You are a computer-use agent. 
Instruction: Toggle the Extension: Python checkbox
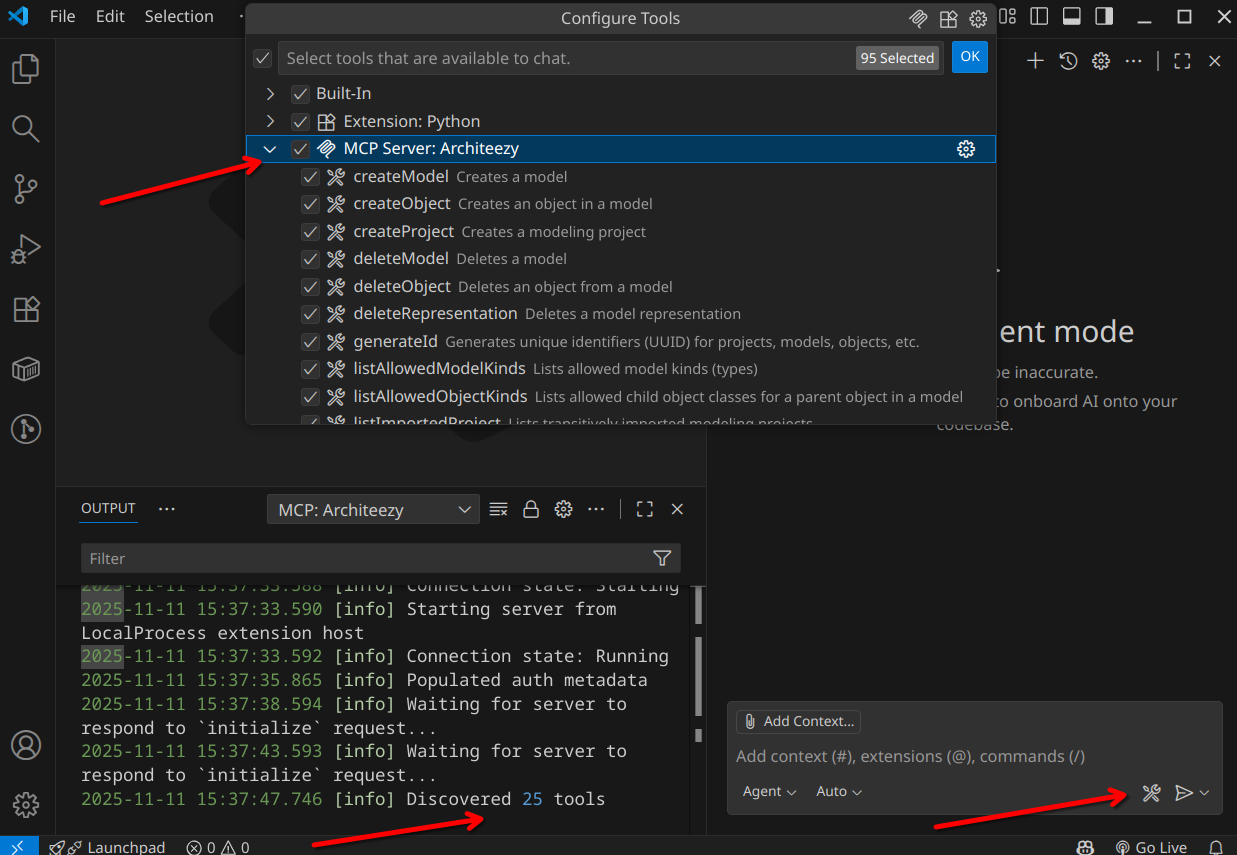coord(300,122)
